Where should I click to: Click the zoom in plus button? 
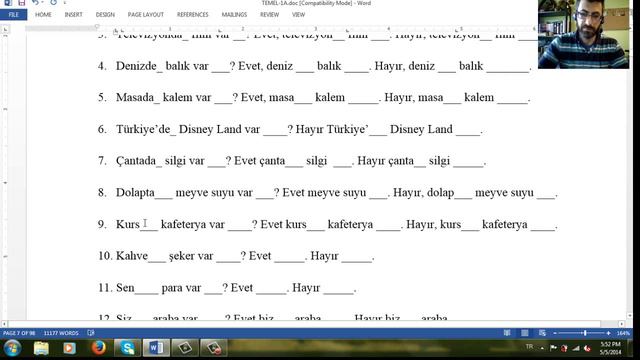[609, 333]
